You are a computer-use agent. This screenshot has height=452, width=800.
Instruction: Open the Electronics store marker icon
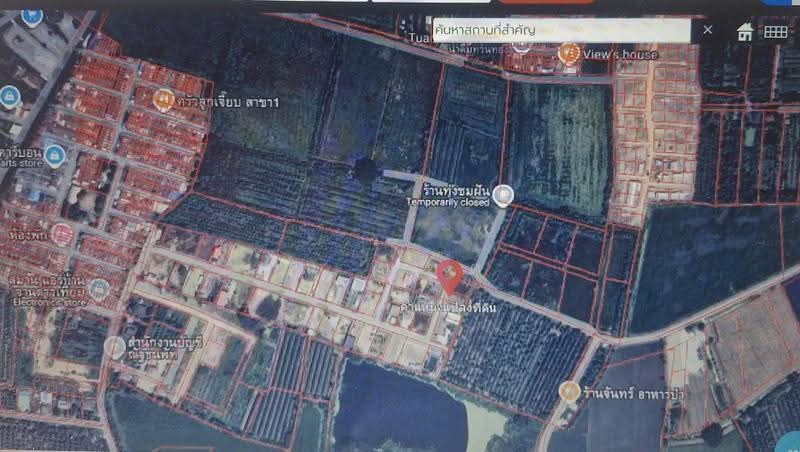pyautogui.click(x=99, y=289)
